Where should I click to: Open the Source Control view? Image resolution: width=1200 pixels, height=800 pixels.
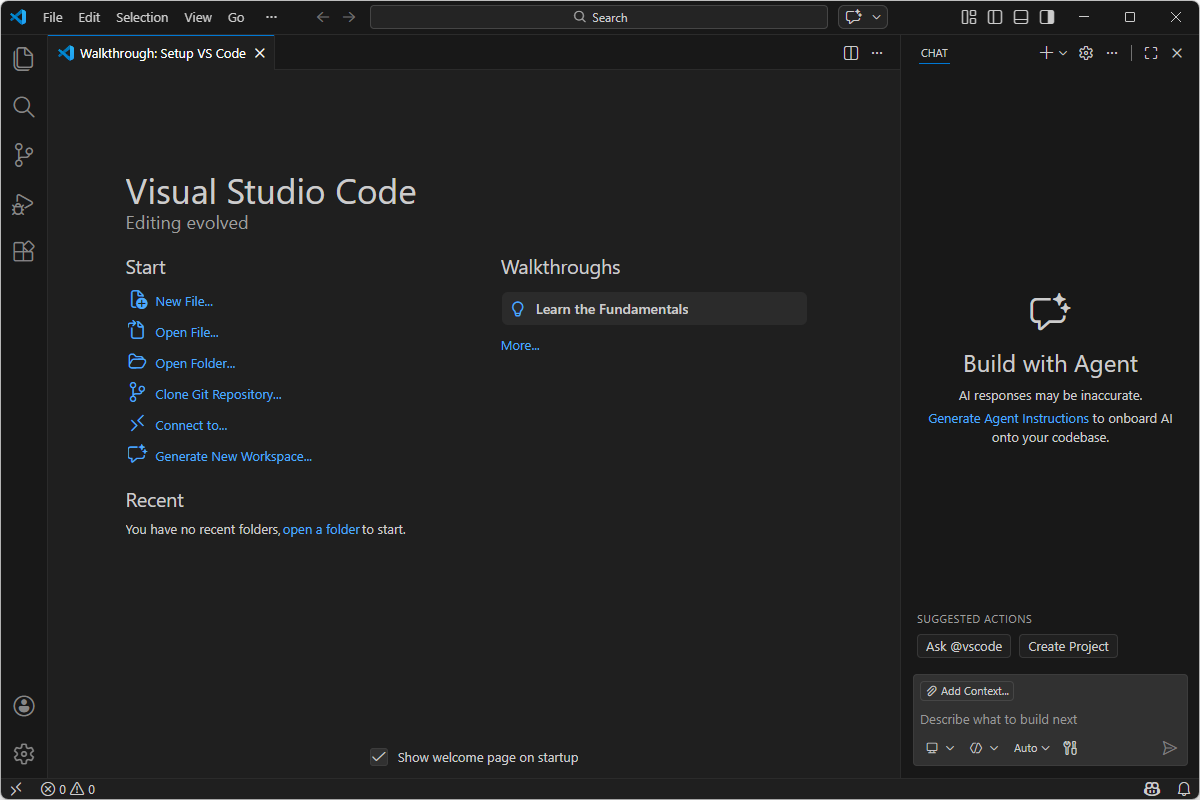[x=24, y=155]
